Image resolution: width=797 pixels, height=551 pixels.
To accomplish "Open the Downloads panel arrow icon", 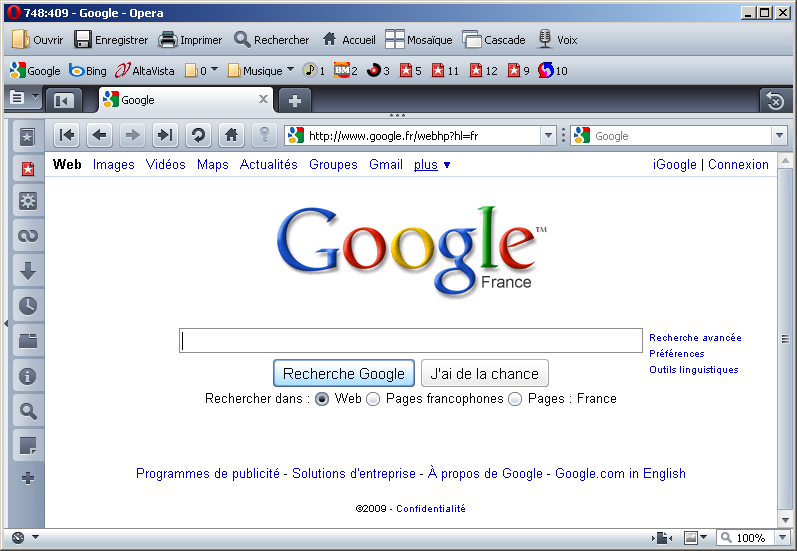I will [27, 271].
